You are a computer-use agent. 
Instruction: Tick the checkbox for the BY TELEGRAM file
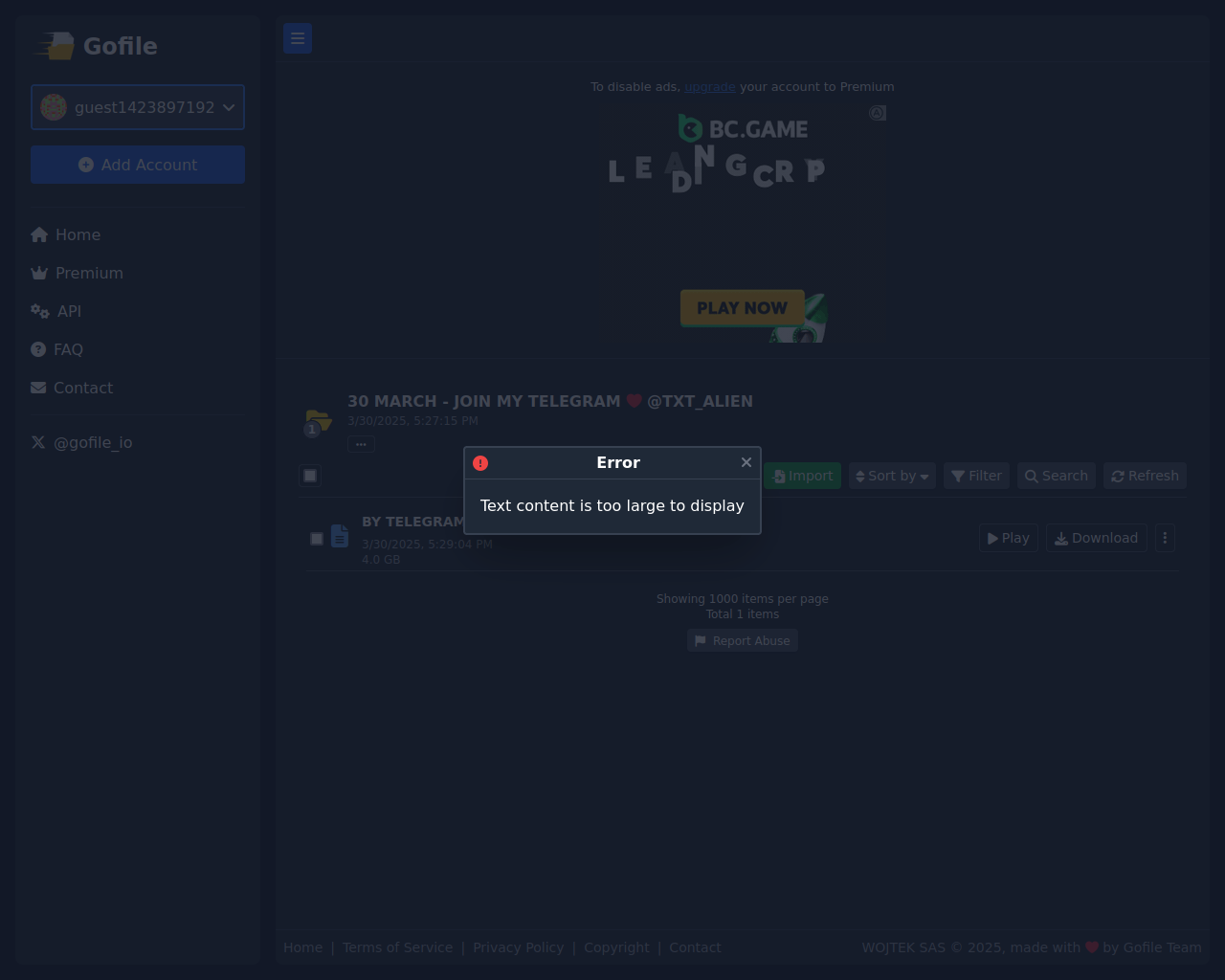click(x=317, y=539)
